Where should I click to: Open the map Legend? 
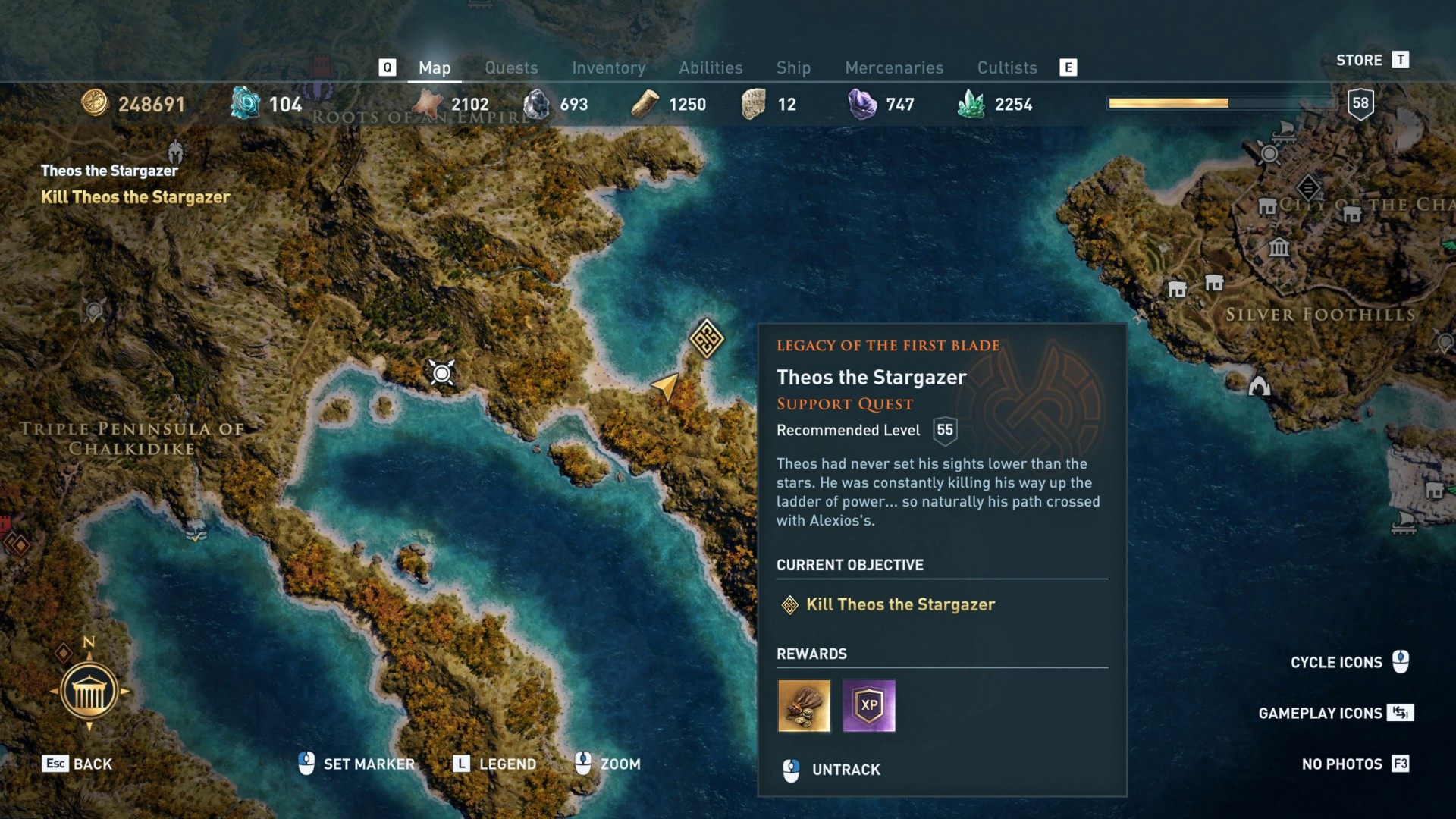[x=494, y=764]
